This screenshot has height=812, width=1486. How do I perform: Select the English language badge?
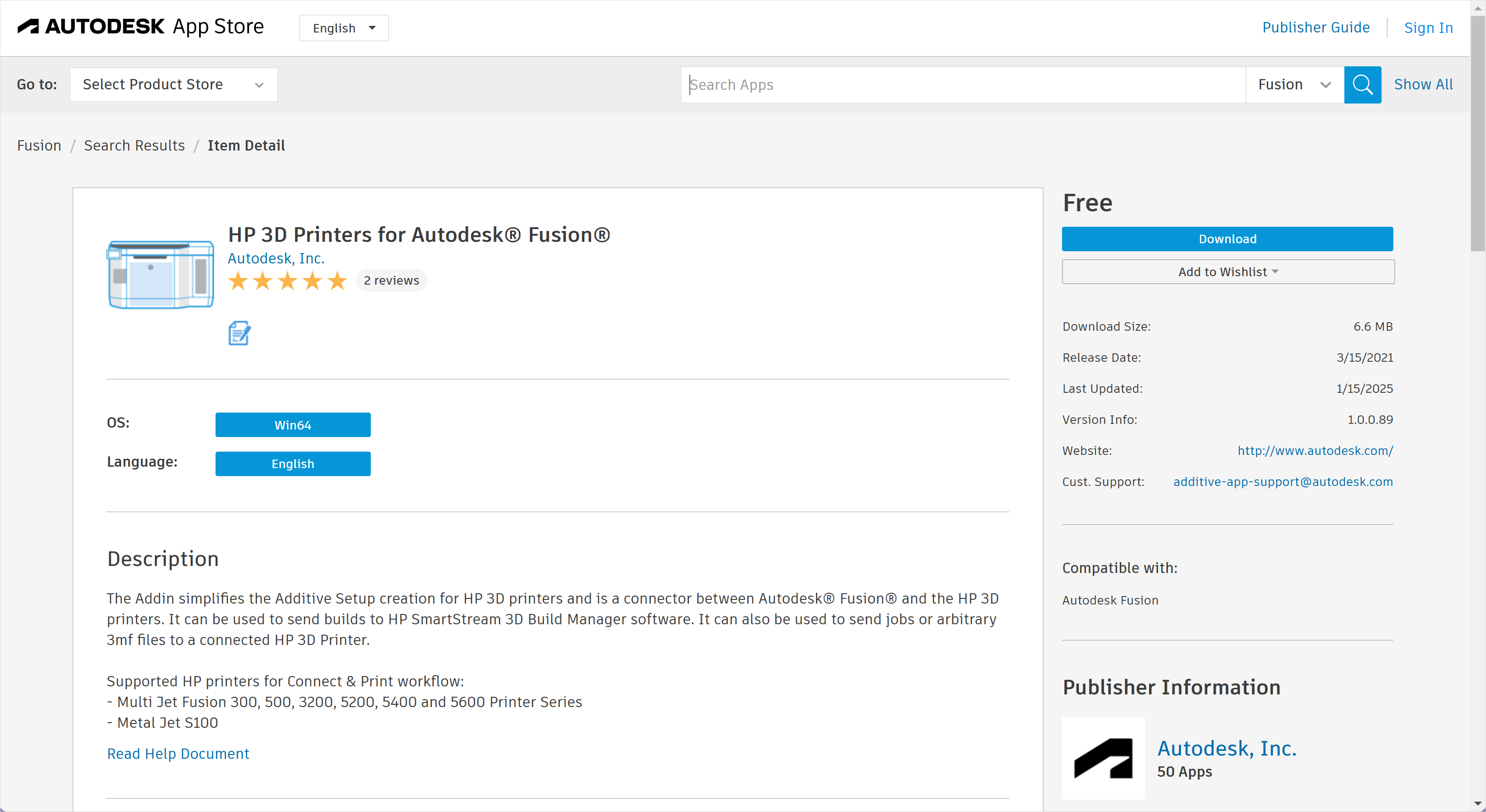click(x=293, y=463)
